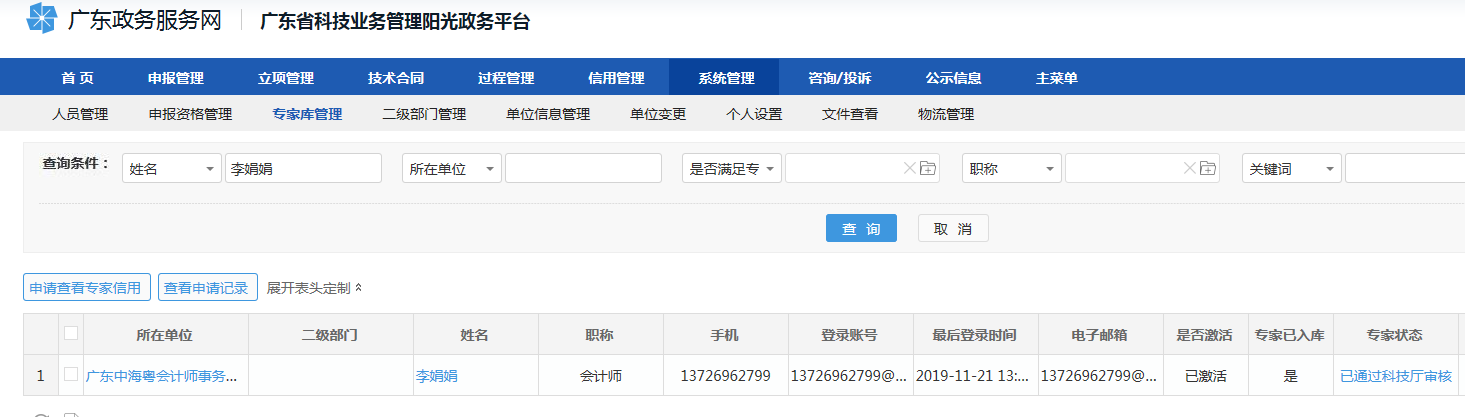This screenshot has height=417, width=1465.
Task: Clear the 是否满足专 field with the X icon
Action: tap(909, 168)
